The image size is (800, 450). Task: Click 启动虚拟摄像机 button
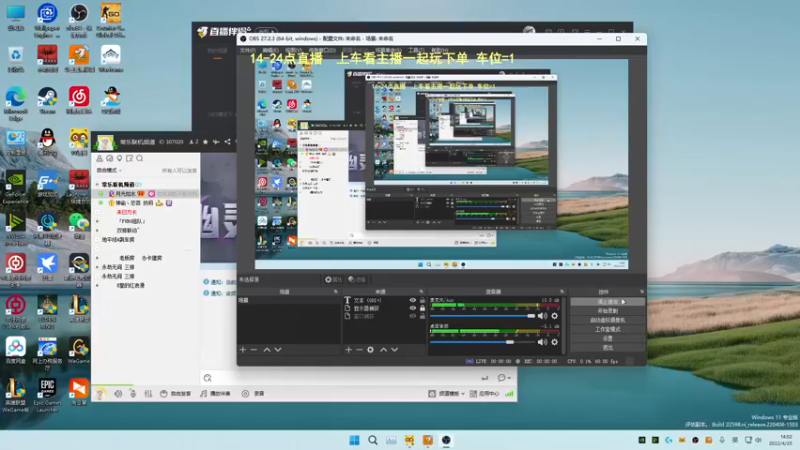(x=608, y=320)
